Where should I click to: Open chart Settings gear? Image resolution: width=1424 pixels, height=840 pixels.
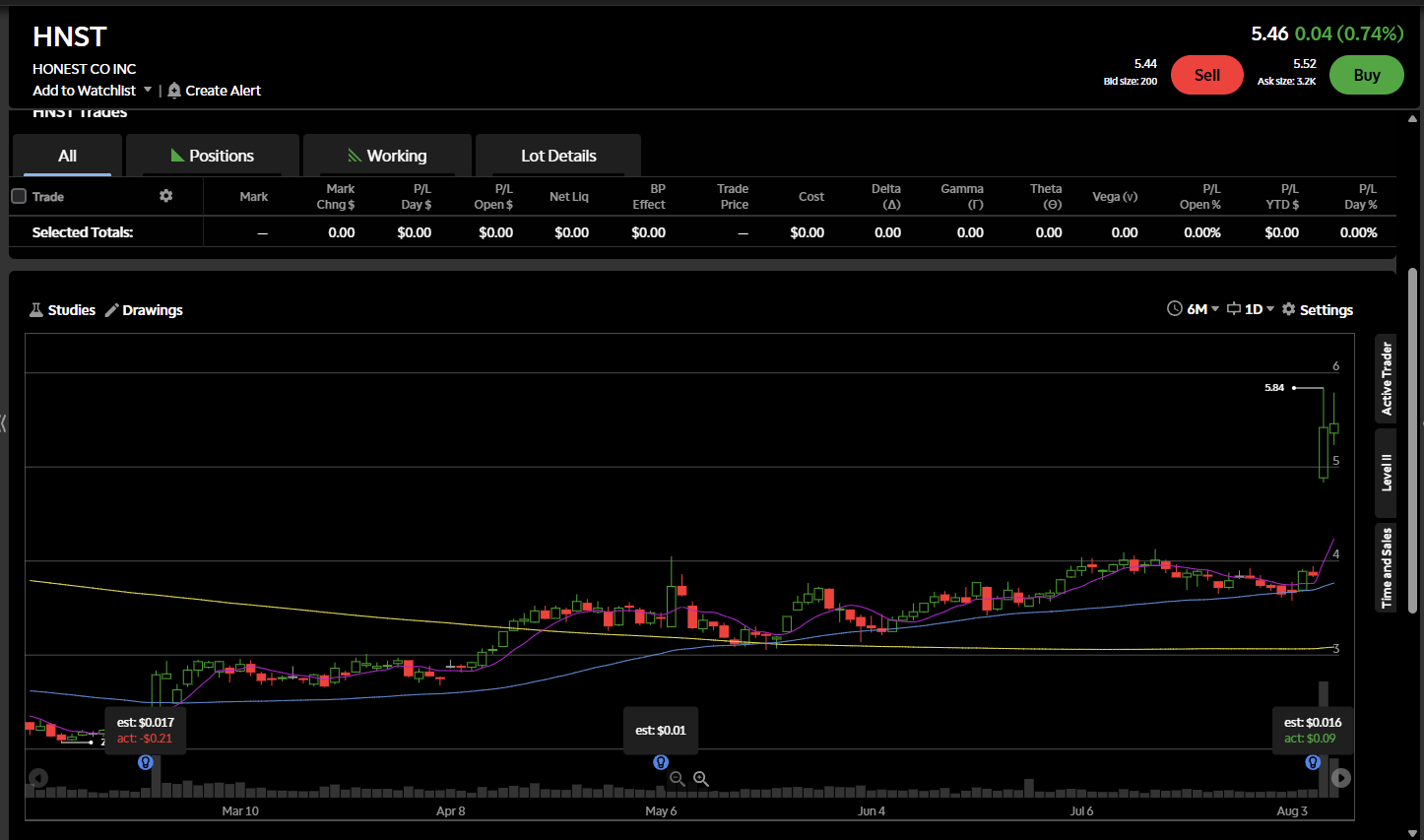tap(1318, 309)
